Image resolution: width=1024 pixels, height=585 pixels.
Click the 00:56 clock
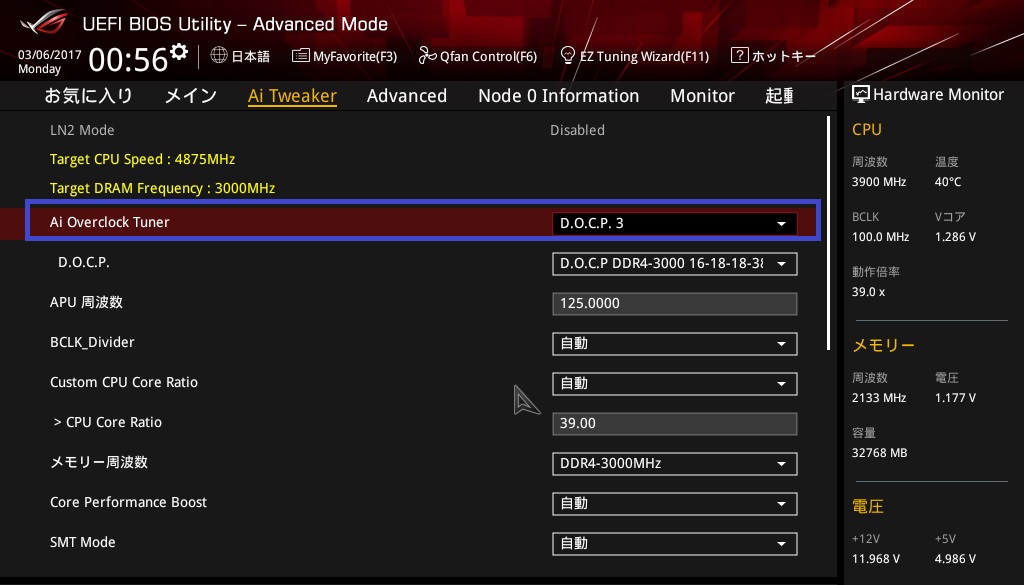tap(128, 59)
